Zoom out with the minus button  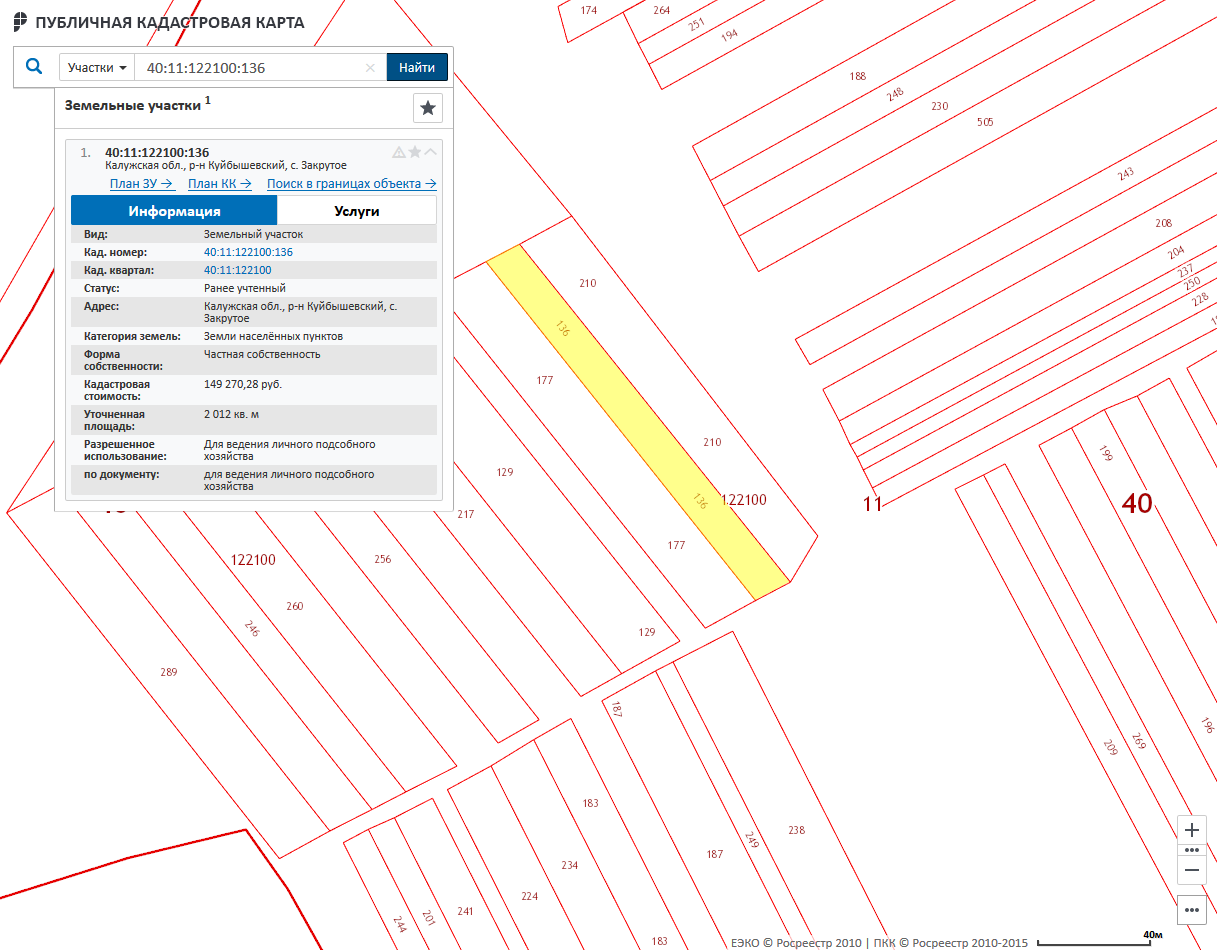point(1192,870)
